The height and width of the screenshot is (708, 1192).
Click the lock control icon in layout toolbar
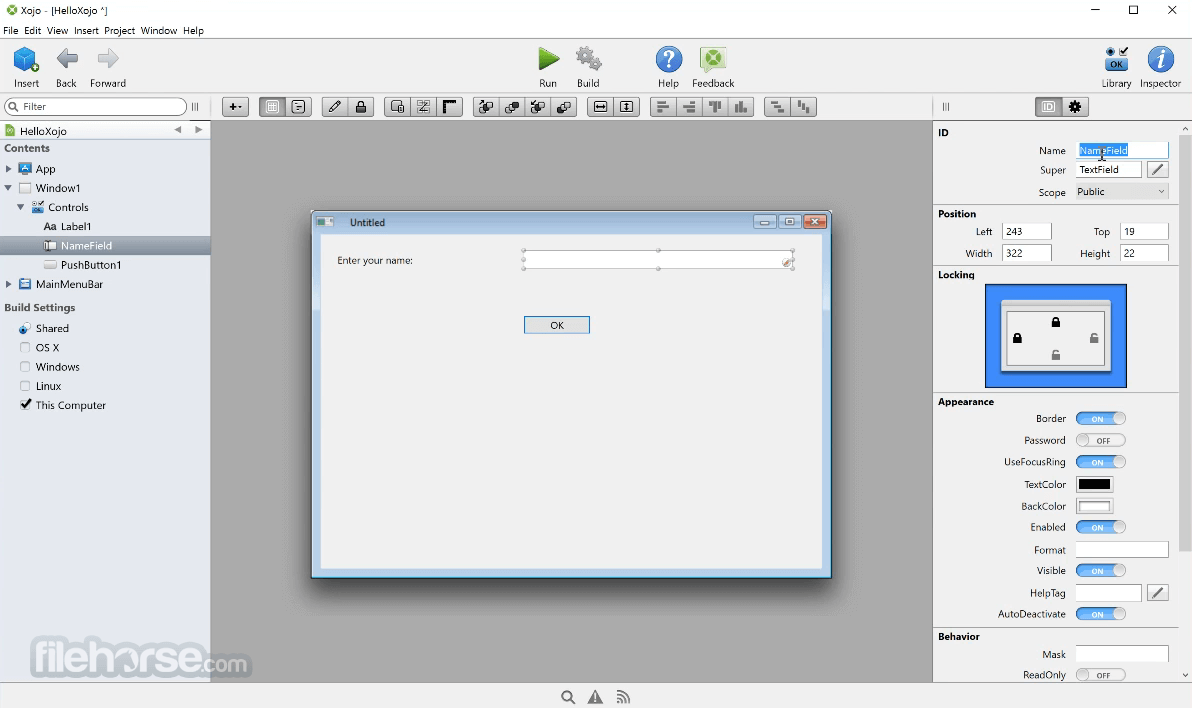[361, 107]
